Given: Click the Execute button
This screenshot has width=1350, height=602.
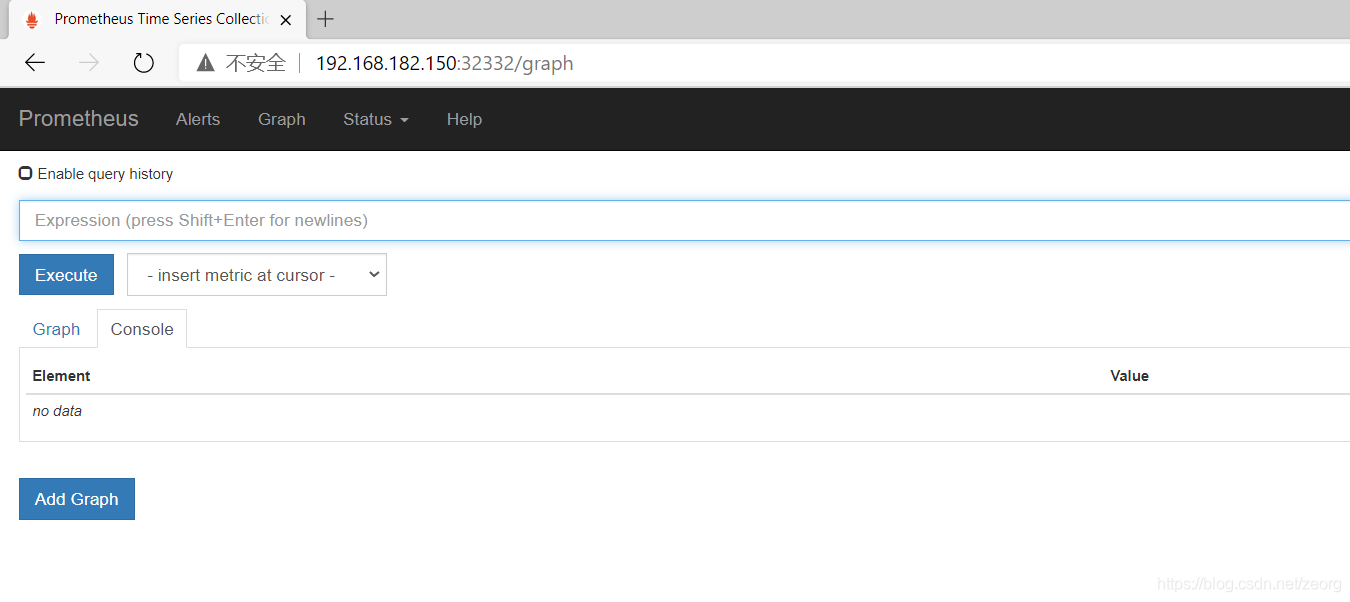Looking at the screenshot, I should (66, 275).
